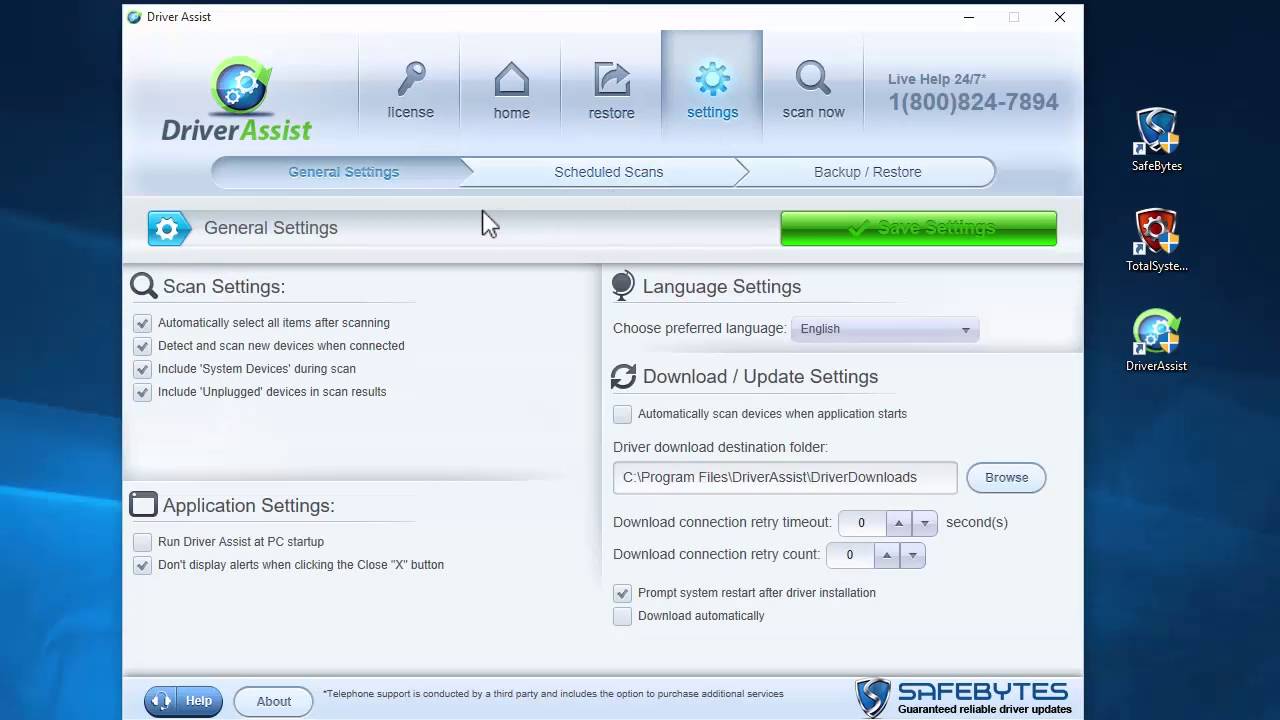
Task: Click Scan Settings magnifier icon
Action: pos(144,287)
